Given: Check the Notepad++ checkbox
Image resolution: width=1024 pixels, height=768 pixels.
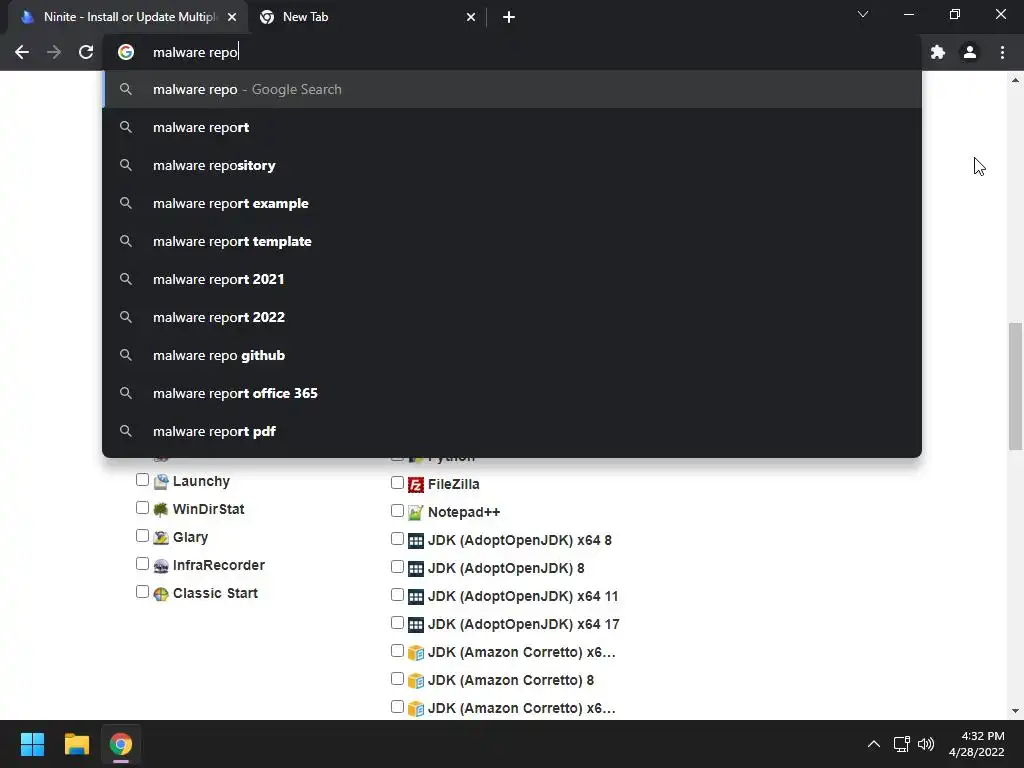Looking at the screenshot, I should 397,511.
